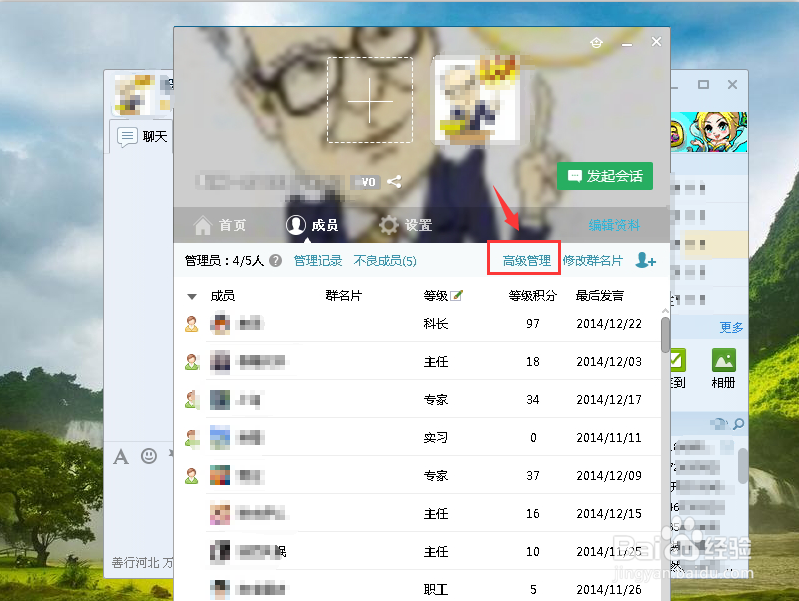Click the member avatar in the 科长 row
799x601 pixels.
pyautogui.click(x=220, y=324)
